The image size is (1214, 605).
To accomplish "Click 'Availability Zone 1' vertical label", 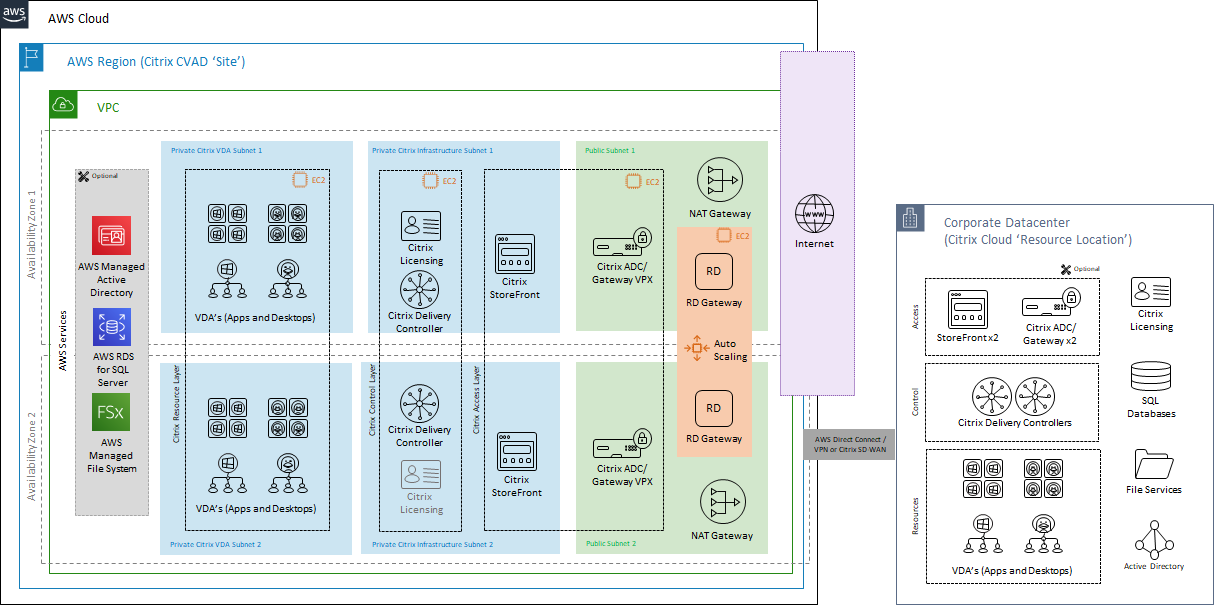I will click(x=31, y=232).
